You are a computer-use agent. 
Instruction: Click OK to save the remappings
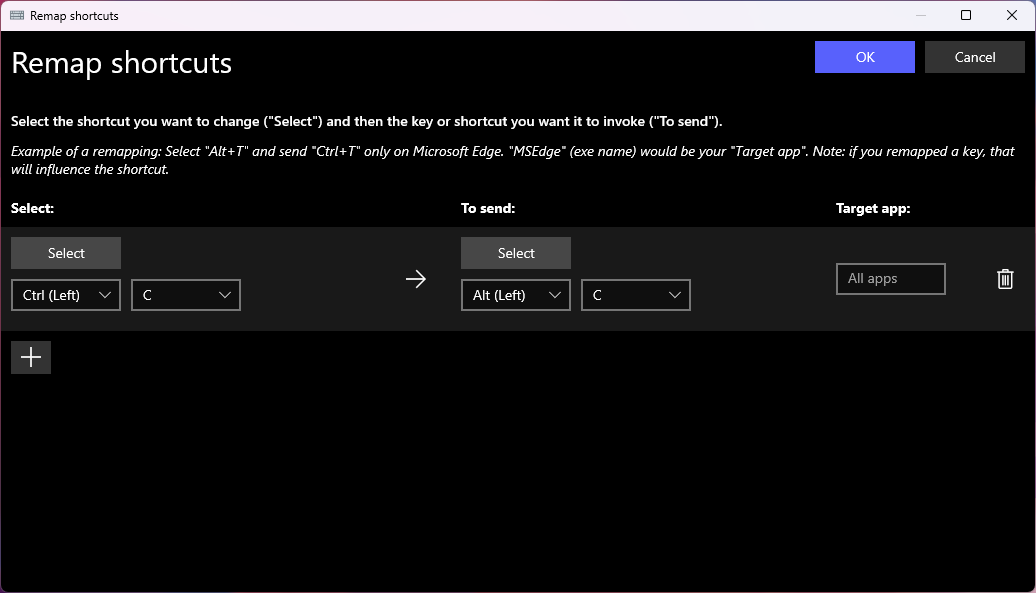coord(864,57)
